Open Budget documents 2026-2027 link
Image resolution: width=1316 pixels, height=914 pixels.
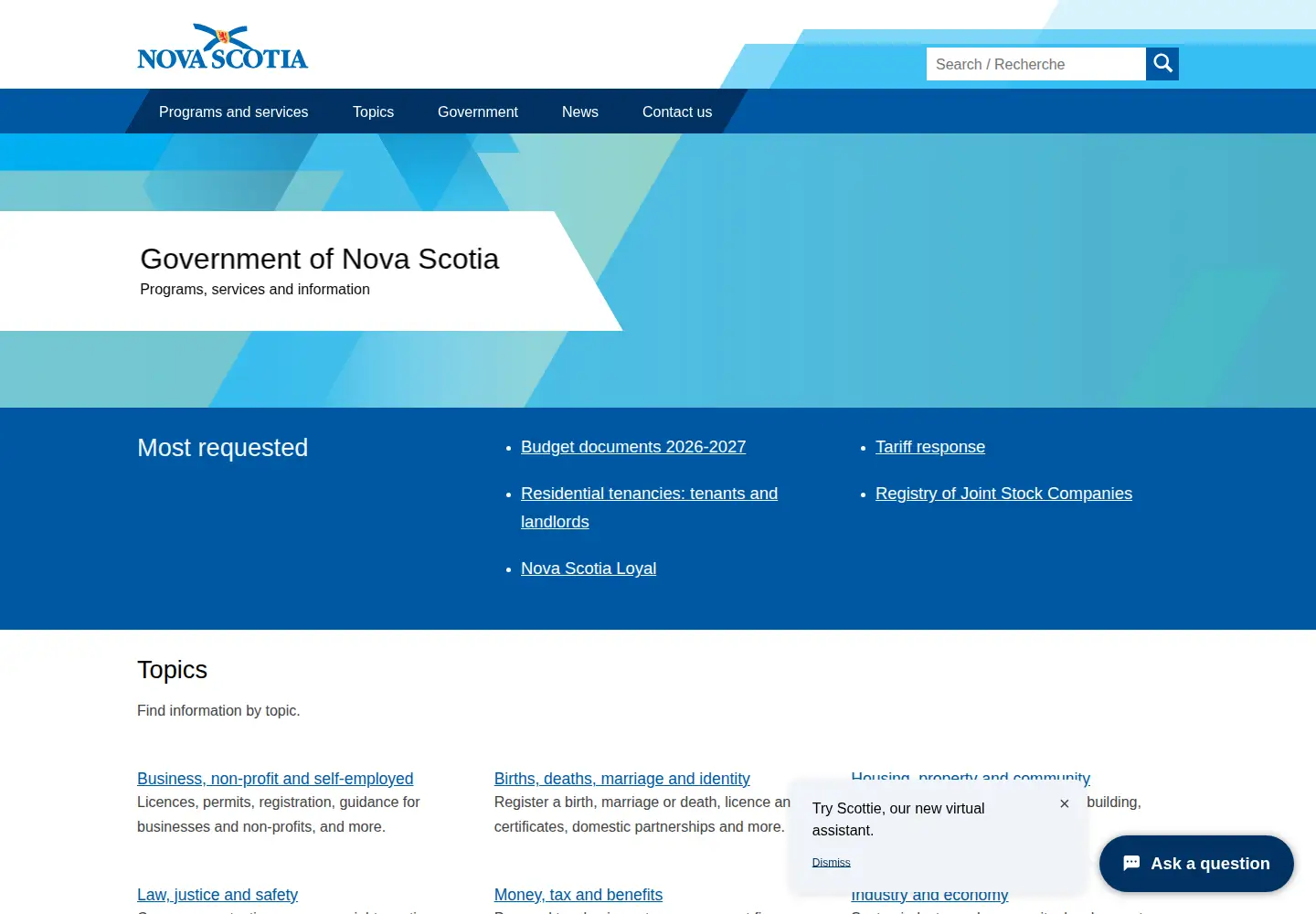pyautogui.click(x=633, y=447)
